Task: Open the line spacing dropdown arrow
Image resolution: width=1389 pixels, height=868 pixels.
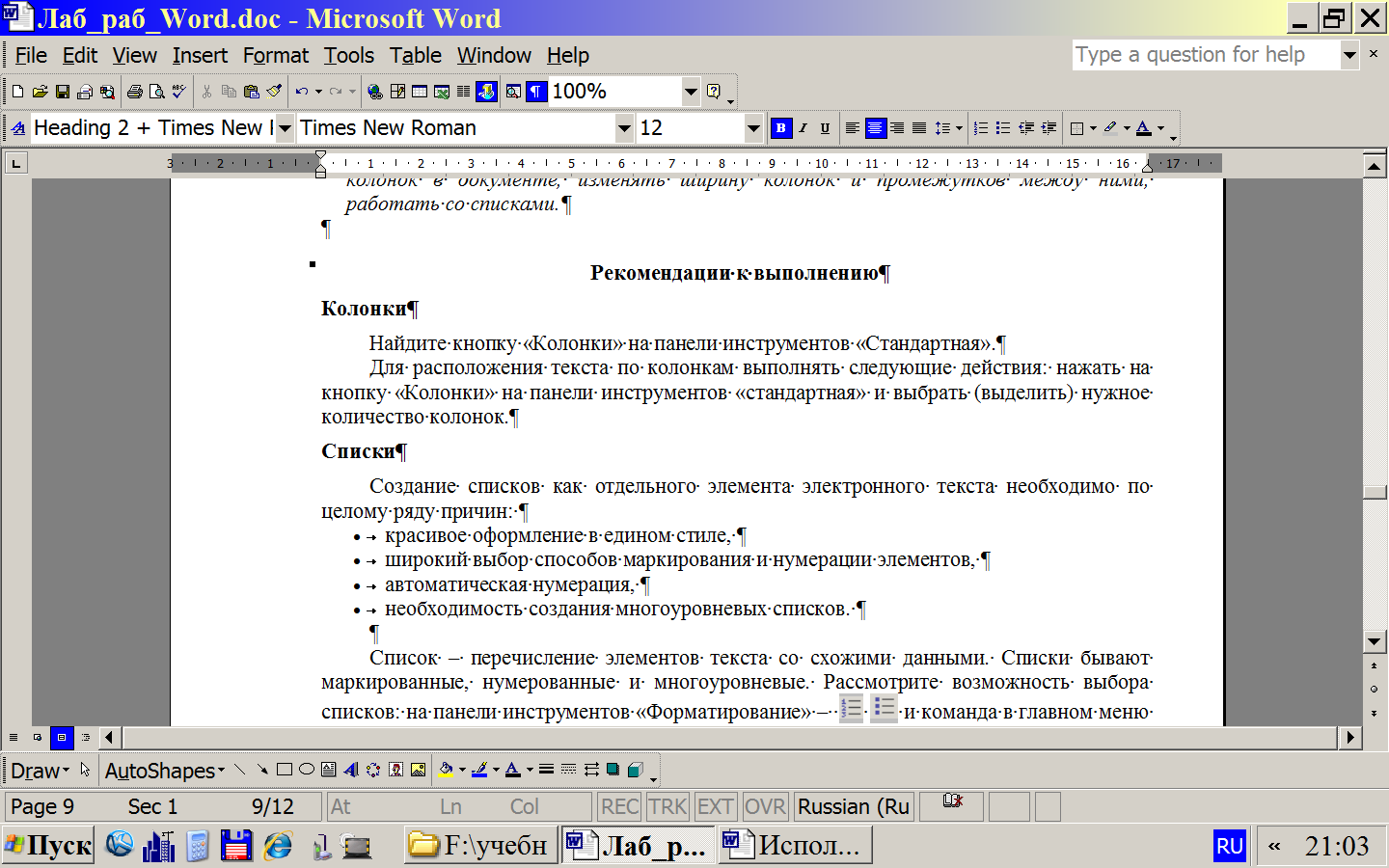Action: tap(959, 128)
